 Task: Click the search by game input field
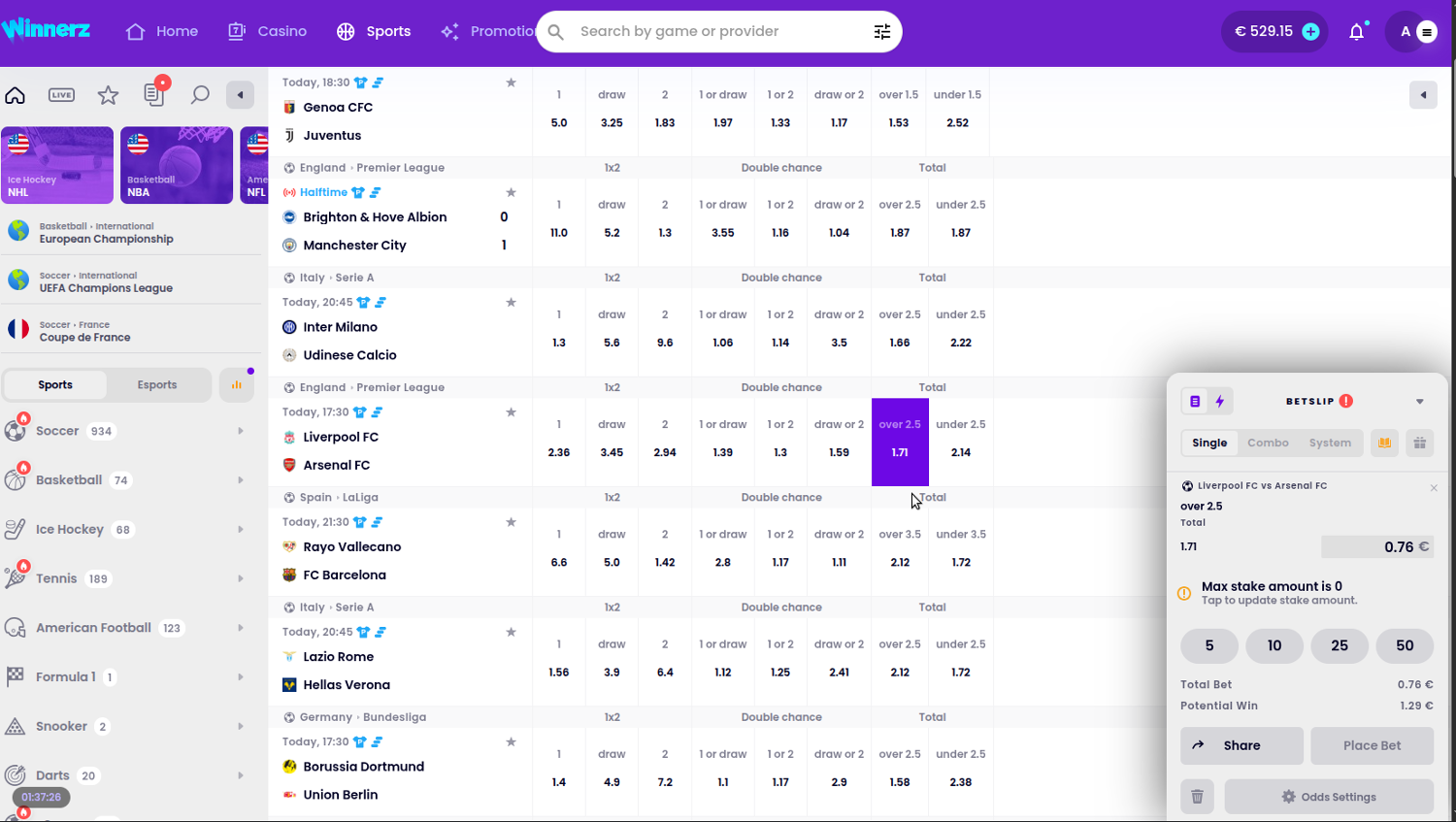point(713,32)
